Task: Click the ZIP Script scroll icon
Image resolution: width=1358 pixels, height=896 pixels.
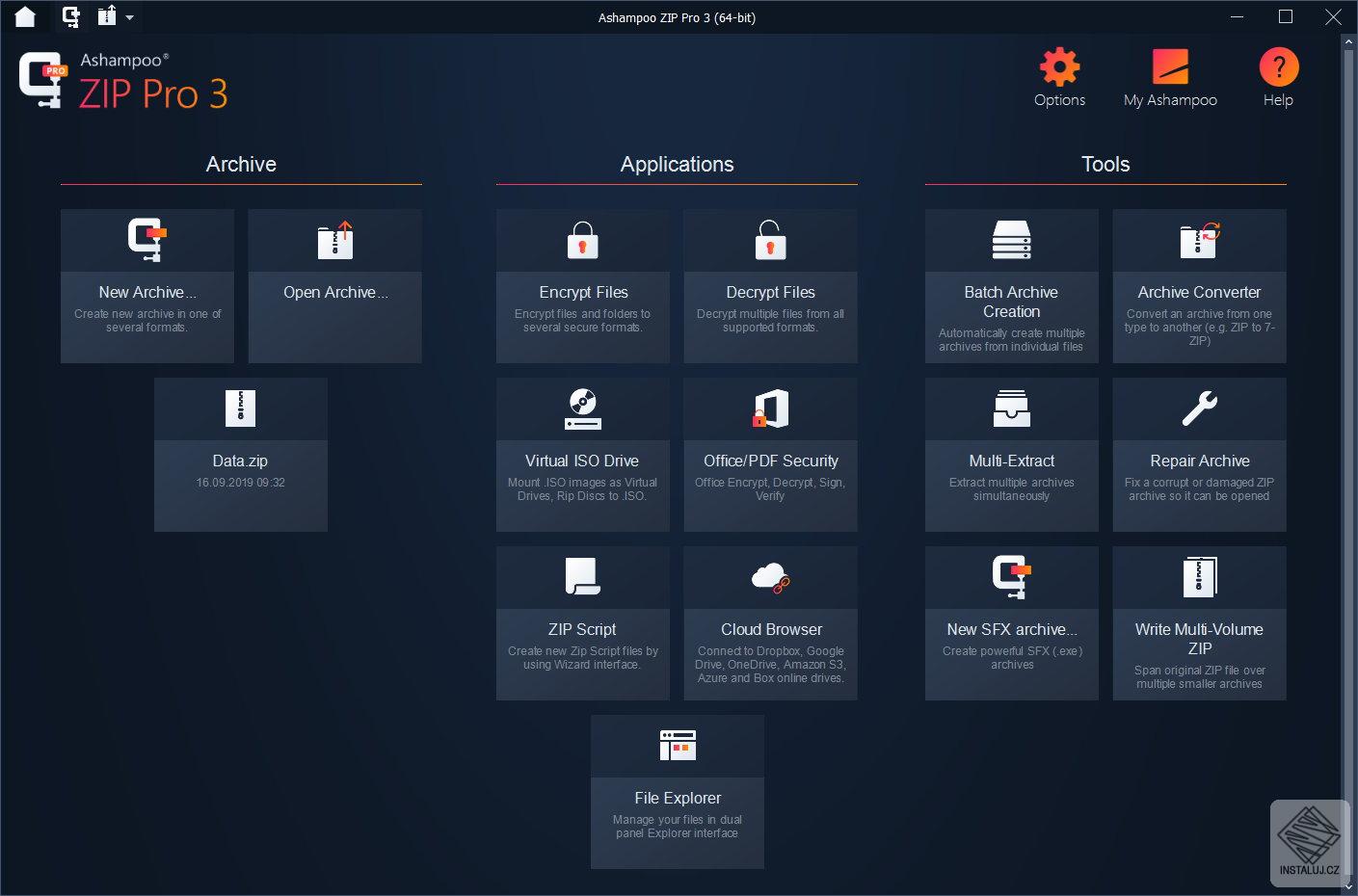Action: 582,576
